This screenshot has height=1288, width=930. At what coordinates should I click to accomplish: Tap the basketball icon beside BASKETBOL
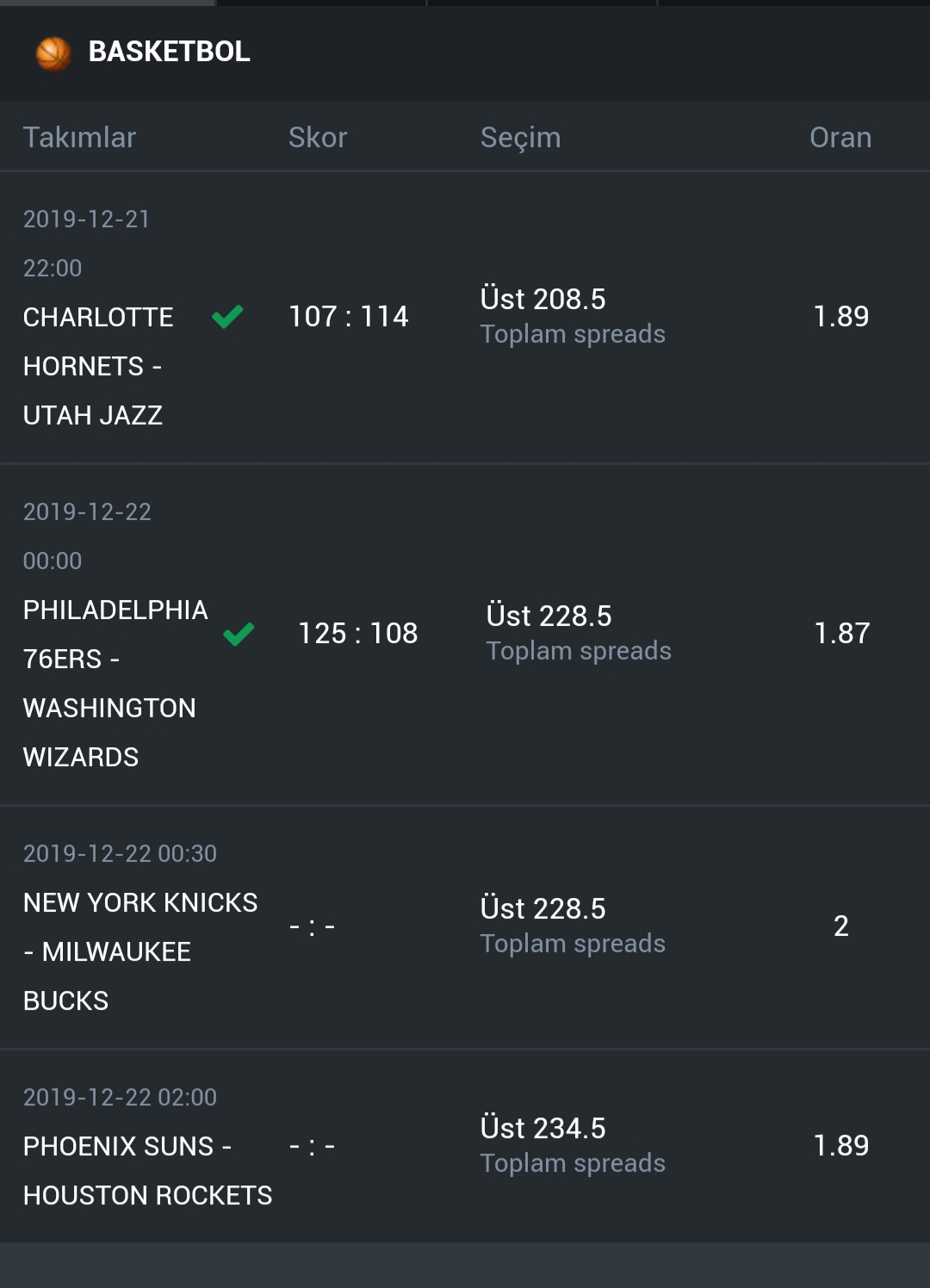(53, 53)
